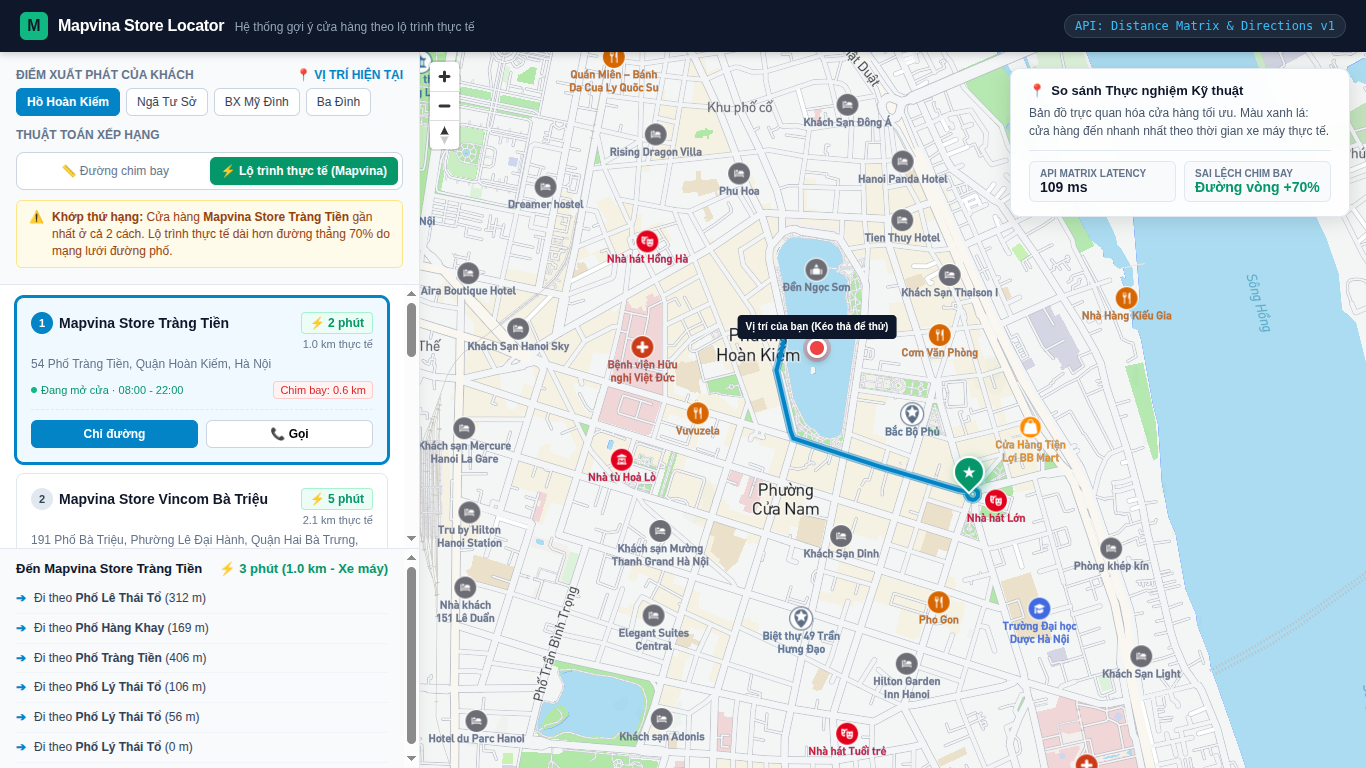Click the Hilton Garden Inn Hanoi icon
Screen dimensions: 1366x768
point(907,664)
